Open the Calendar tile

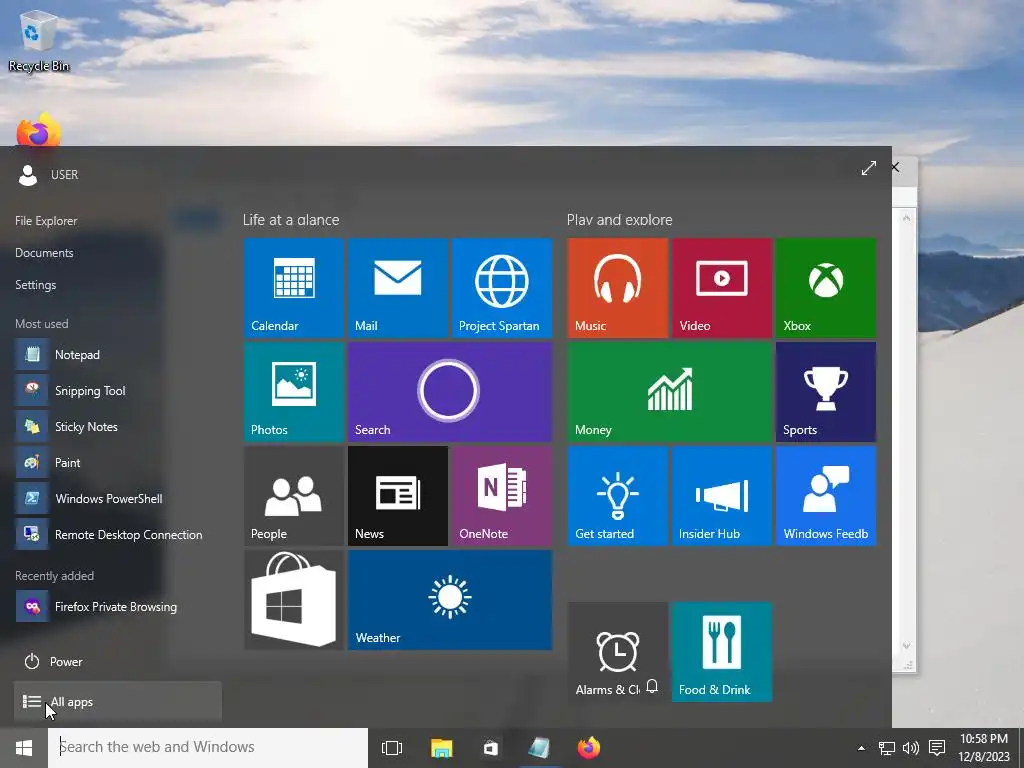pyautogui.click(x=294, y=288)
